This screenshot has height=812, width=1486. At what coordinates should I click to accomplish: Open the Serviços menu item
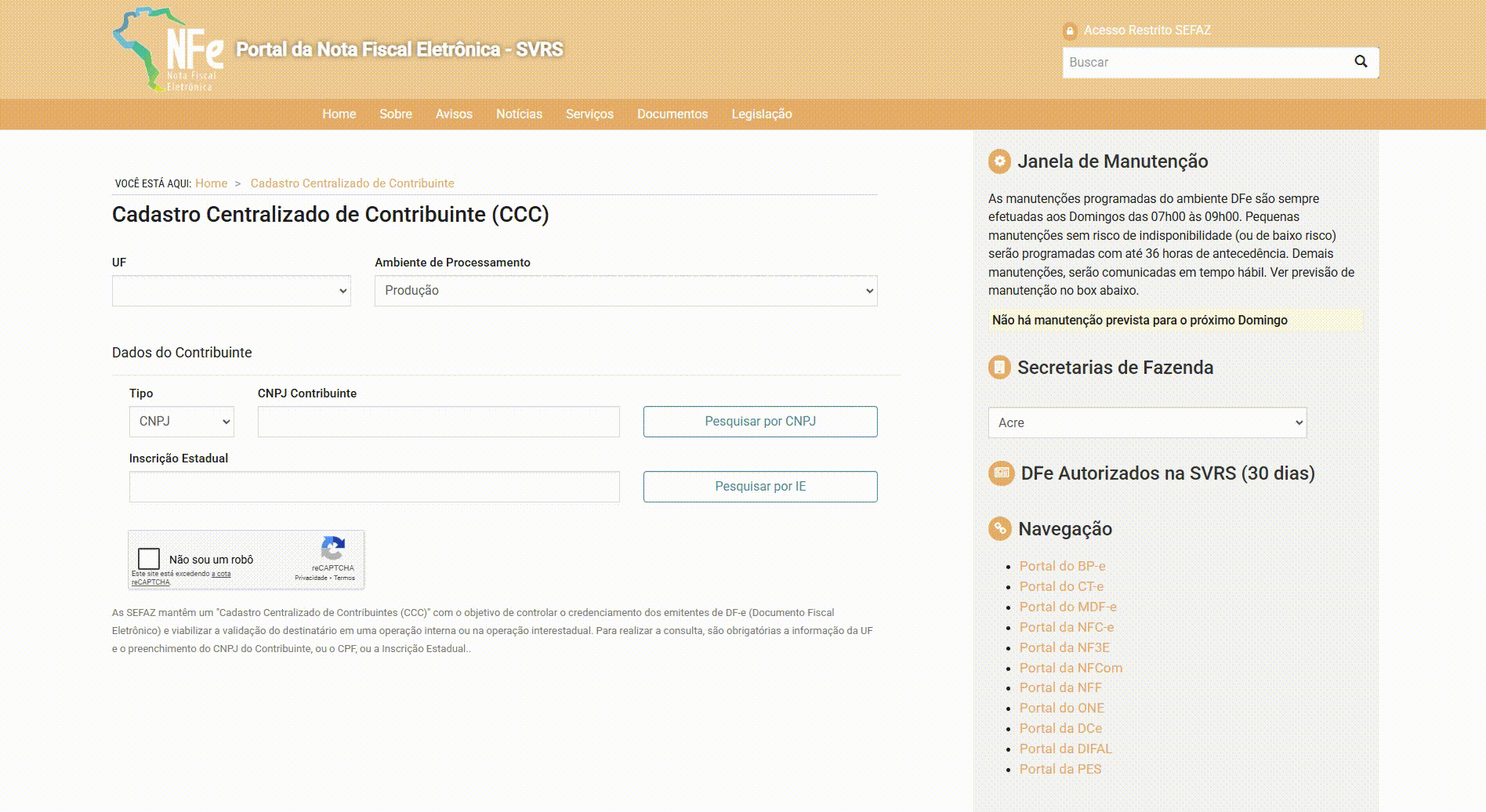(589, 114)
